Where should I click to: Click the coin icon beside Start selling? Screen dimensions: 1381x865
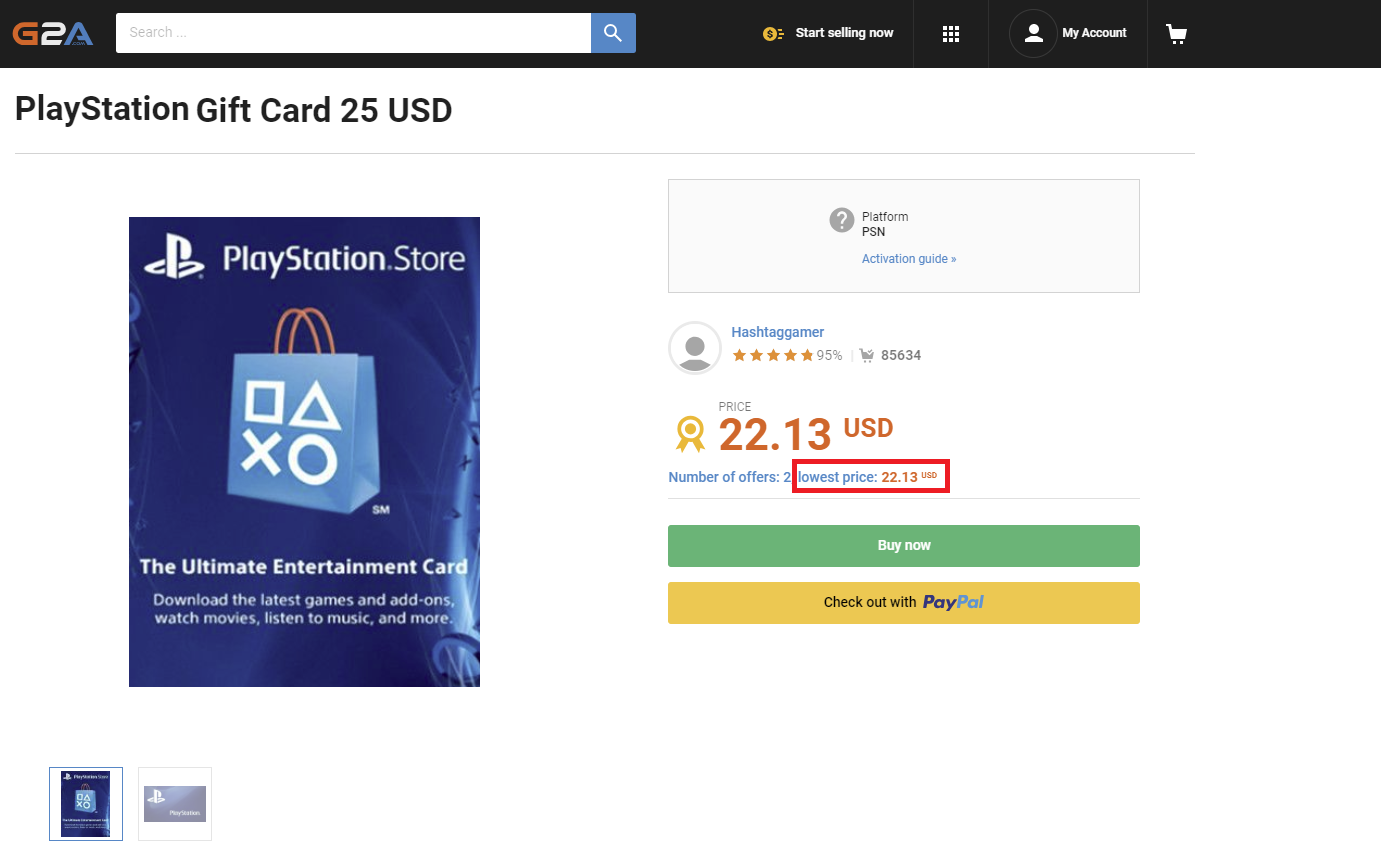tap(773, 34)
